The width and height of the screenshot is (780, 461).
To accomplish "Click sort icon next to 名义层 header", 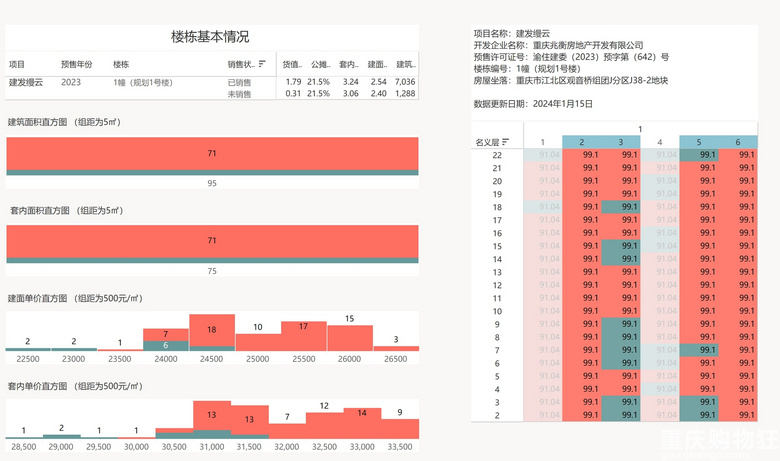I will (x=505, y=142).
